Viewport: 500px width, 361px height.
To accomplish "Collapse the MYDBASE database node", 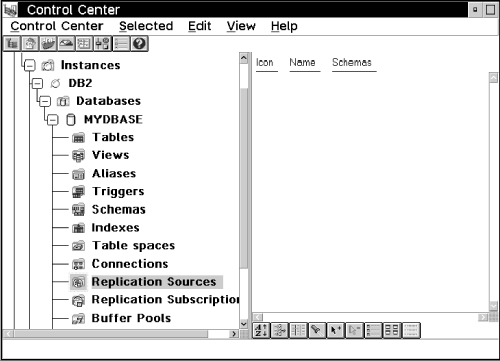I will (x=53, y=120).
